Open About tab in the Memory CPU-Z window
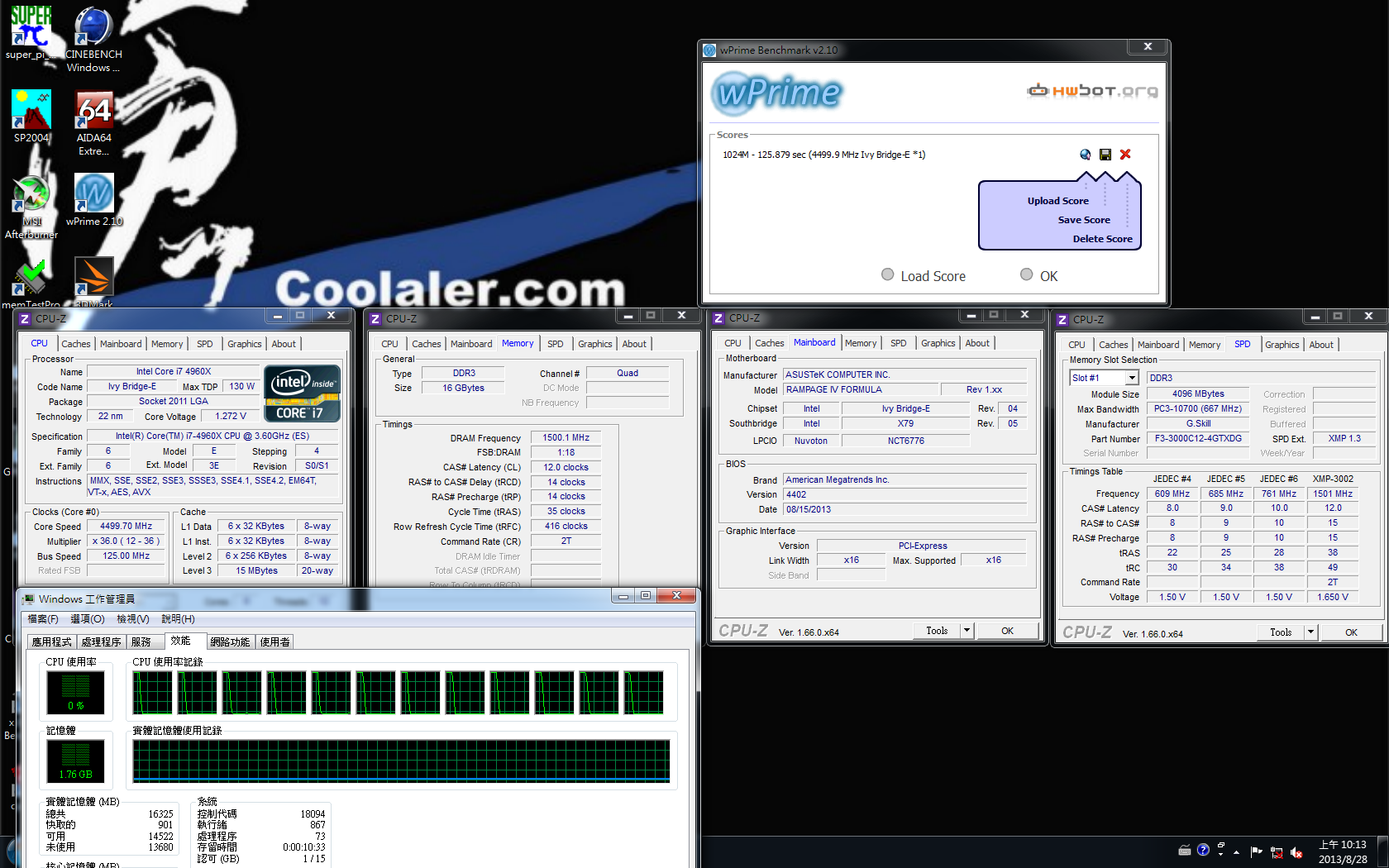Viewport: 1389px width, 868px height. point(634,344)
